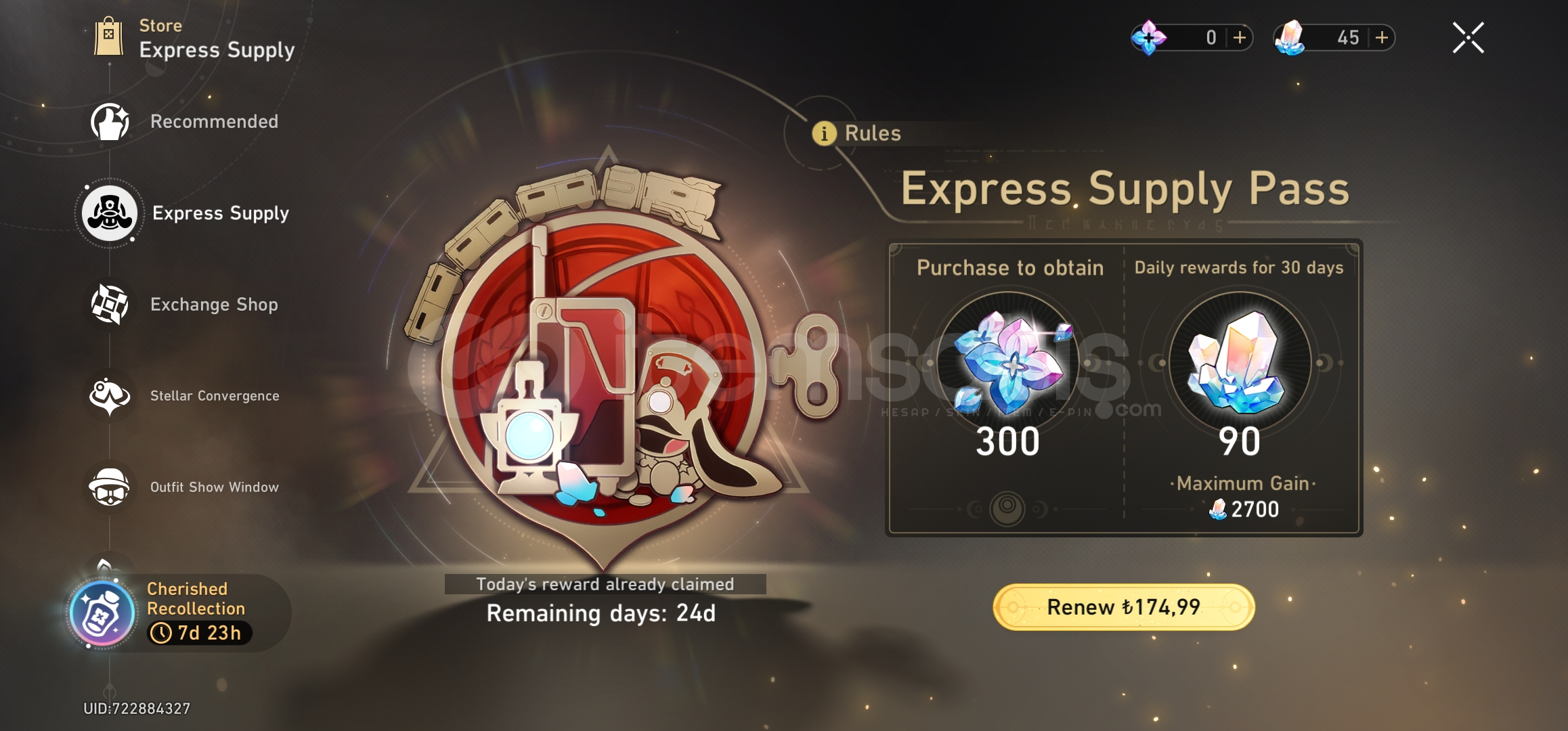This screenshot has width=1568, height=731.
Task: Open the Exchange Shop icon
Action: tap(110, 305)
